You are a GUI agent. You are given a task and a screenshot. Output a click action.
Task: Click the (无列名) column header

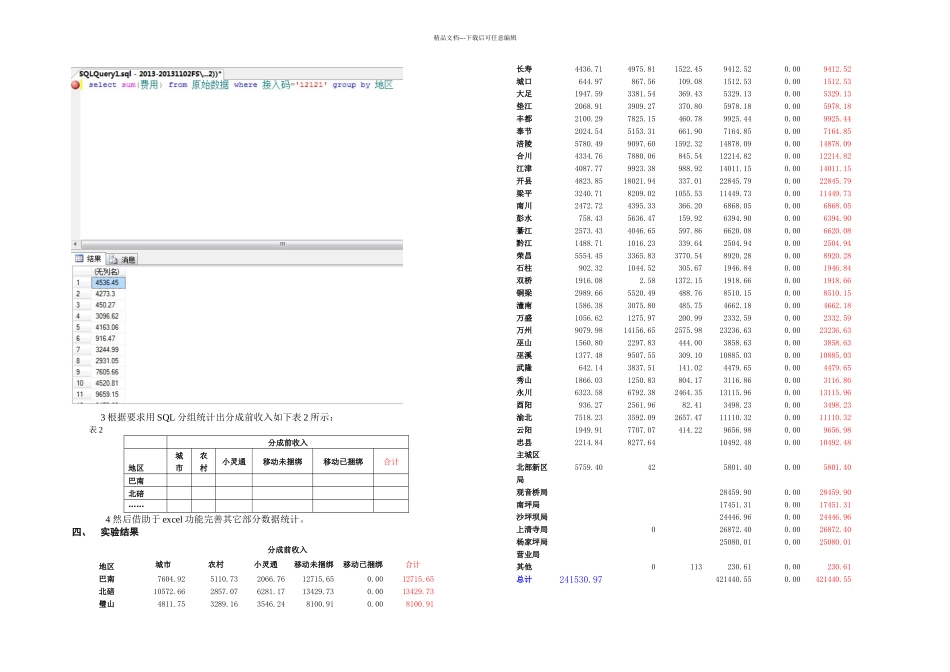(106, 271)
